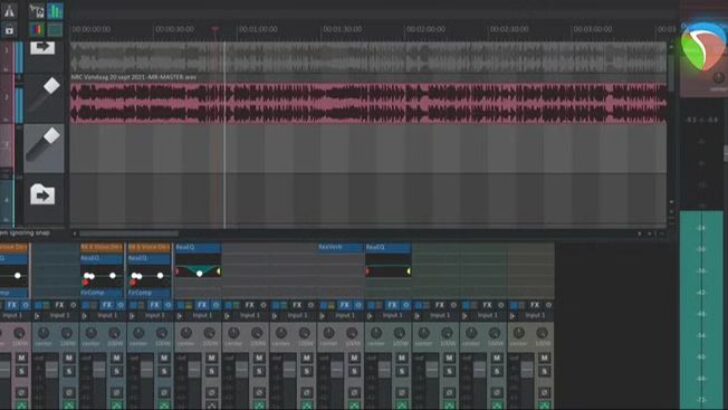Open the ReaVerb effect slot
Screen dimensions: 728x410
click(x=340, y=247)
